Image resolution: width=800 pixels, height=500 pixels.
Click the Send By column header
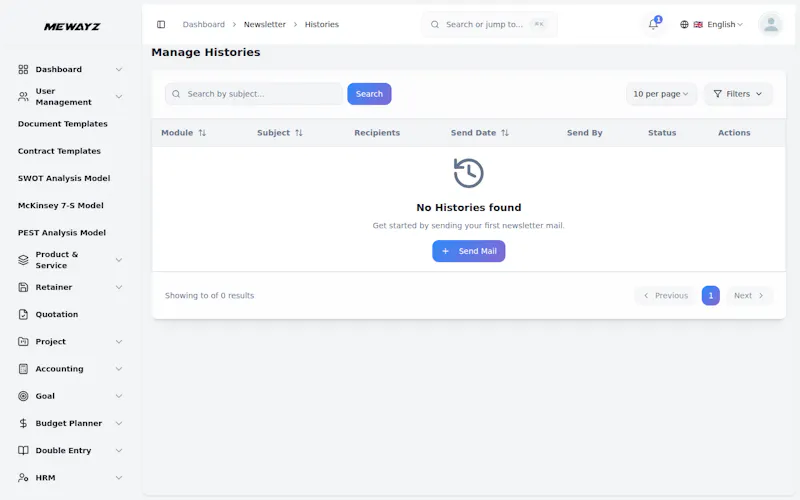click(585, 133)
